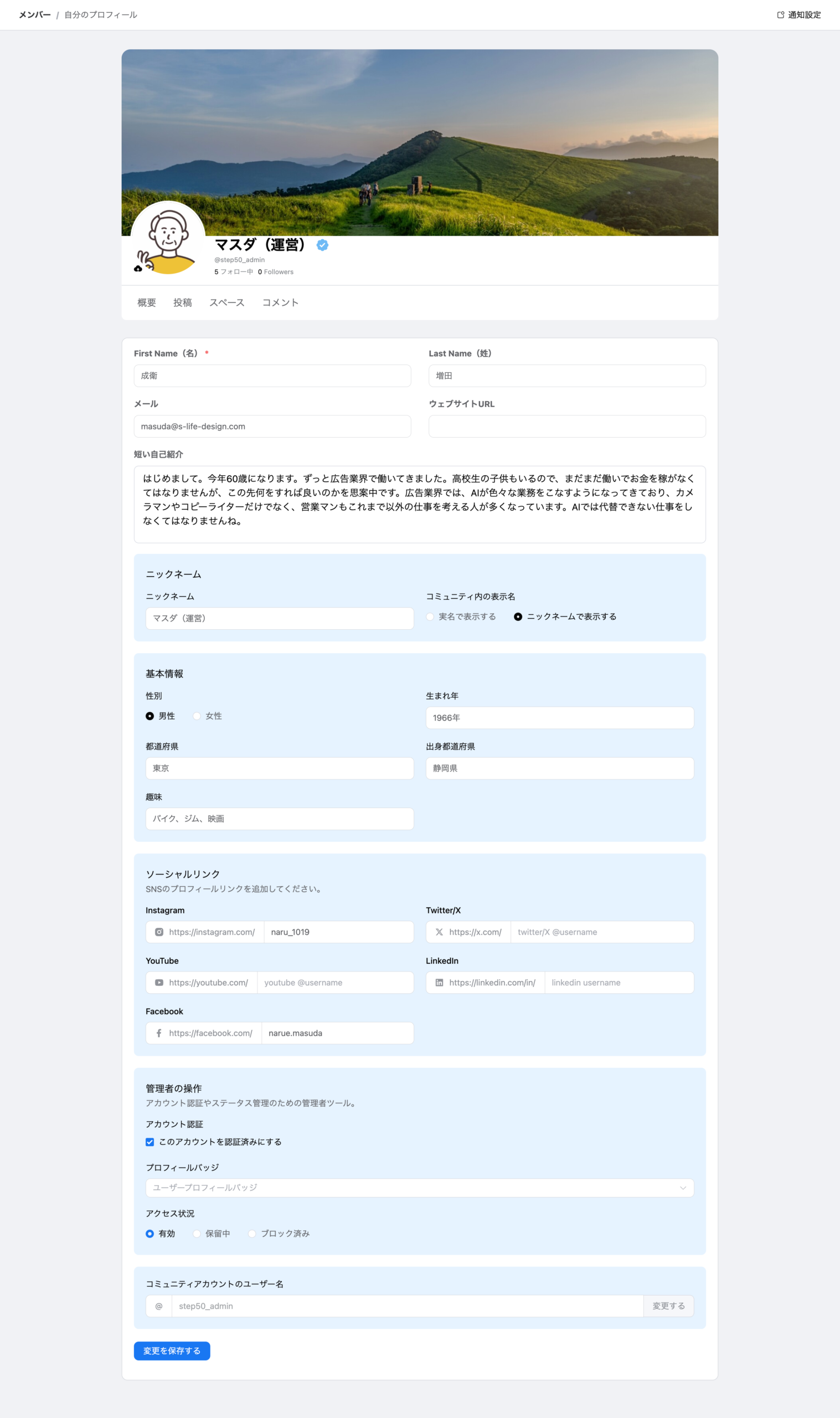The width and height of the screenshot is (840, 1418).
Task: Click the 都道府県 field showing 東京
Action: click(280, 768)
